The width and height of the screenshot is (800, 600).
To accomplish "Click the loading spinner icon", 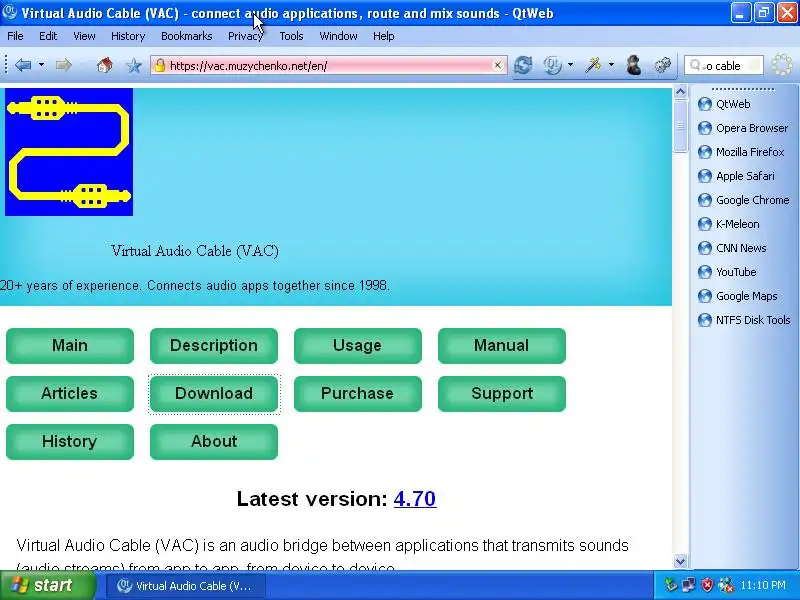I will (x=782, y=65).
